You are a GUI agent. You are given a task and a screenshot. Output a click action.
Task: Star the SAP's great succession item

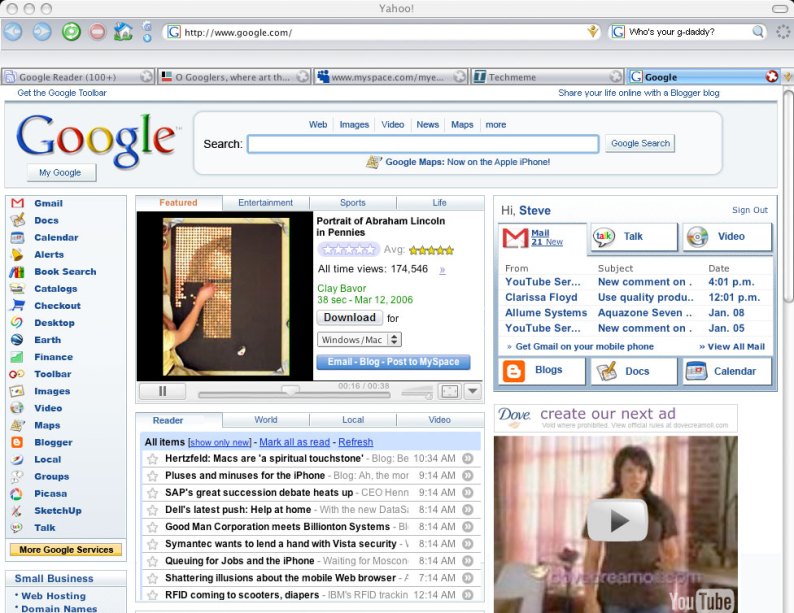coord(152,493)
